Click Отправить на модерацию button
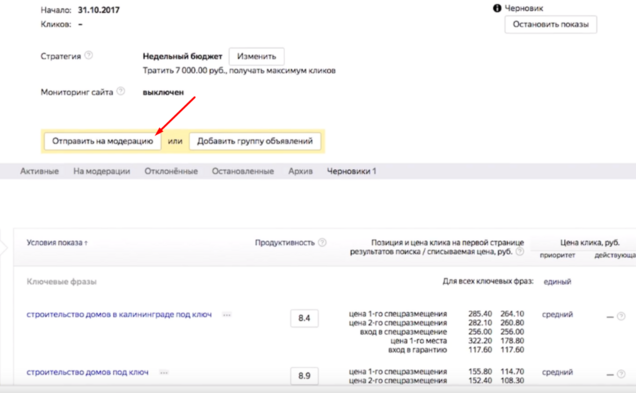This screenshot has width=636, height=393. point(102,141)
